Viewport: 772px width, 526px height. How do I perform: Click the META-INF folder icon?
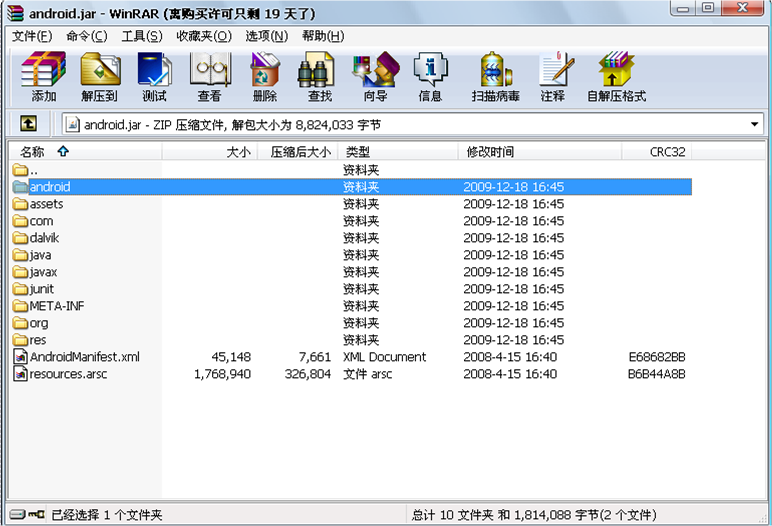[20, 306]
